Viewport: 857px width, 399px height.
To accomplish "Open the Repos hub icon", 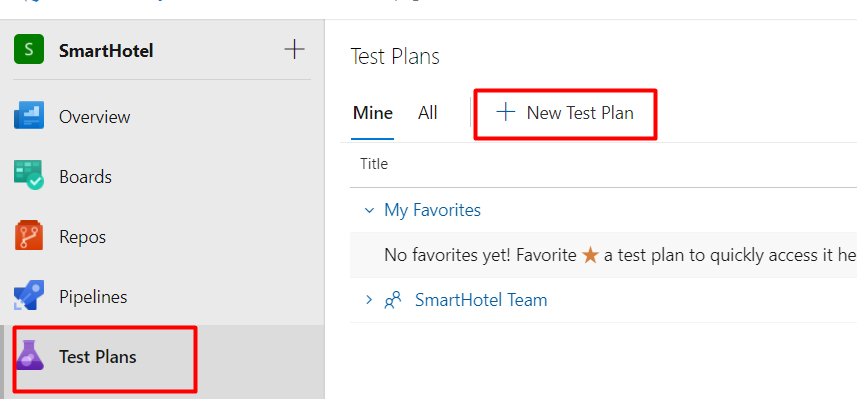I will [x=28, y=236].
